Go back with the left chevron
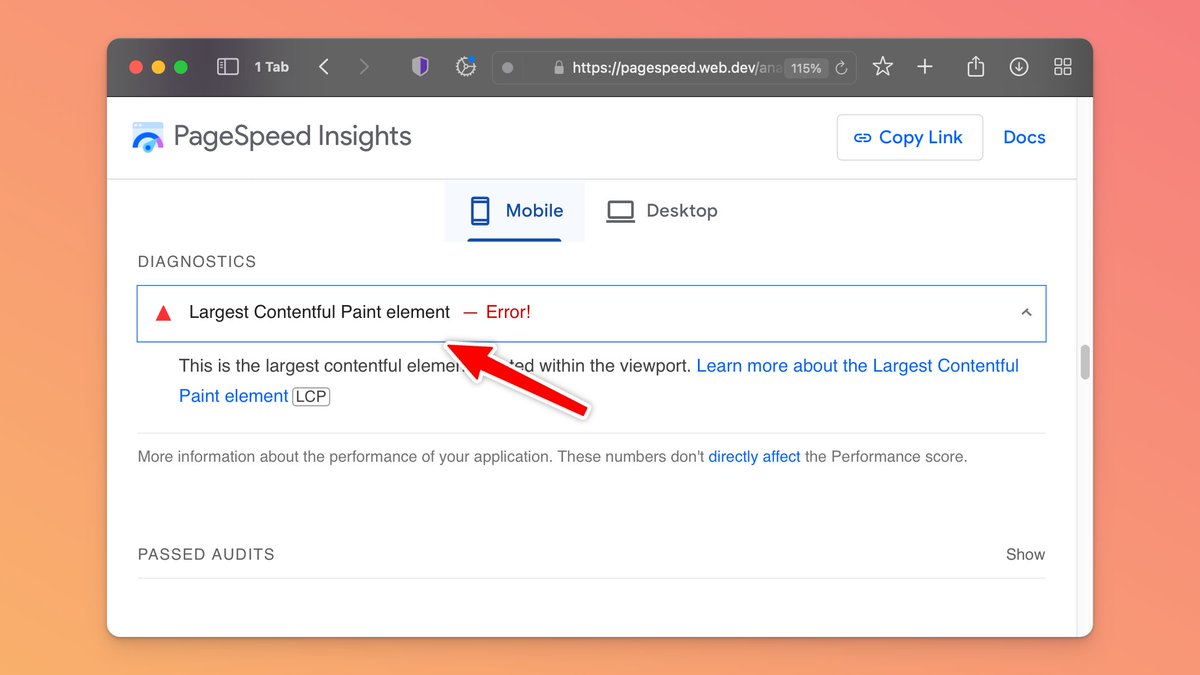Viewport: 1200px width, 675px height. [324, 67]
